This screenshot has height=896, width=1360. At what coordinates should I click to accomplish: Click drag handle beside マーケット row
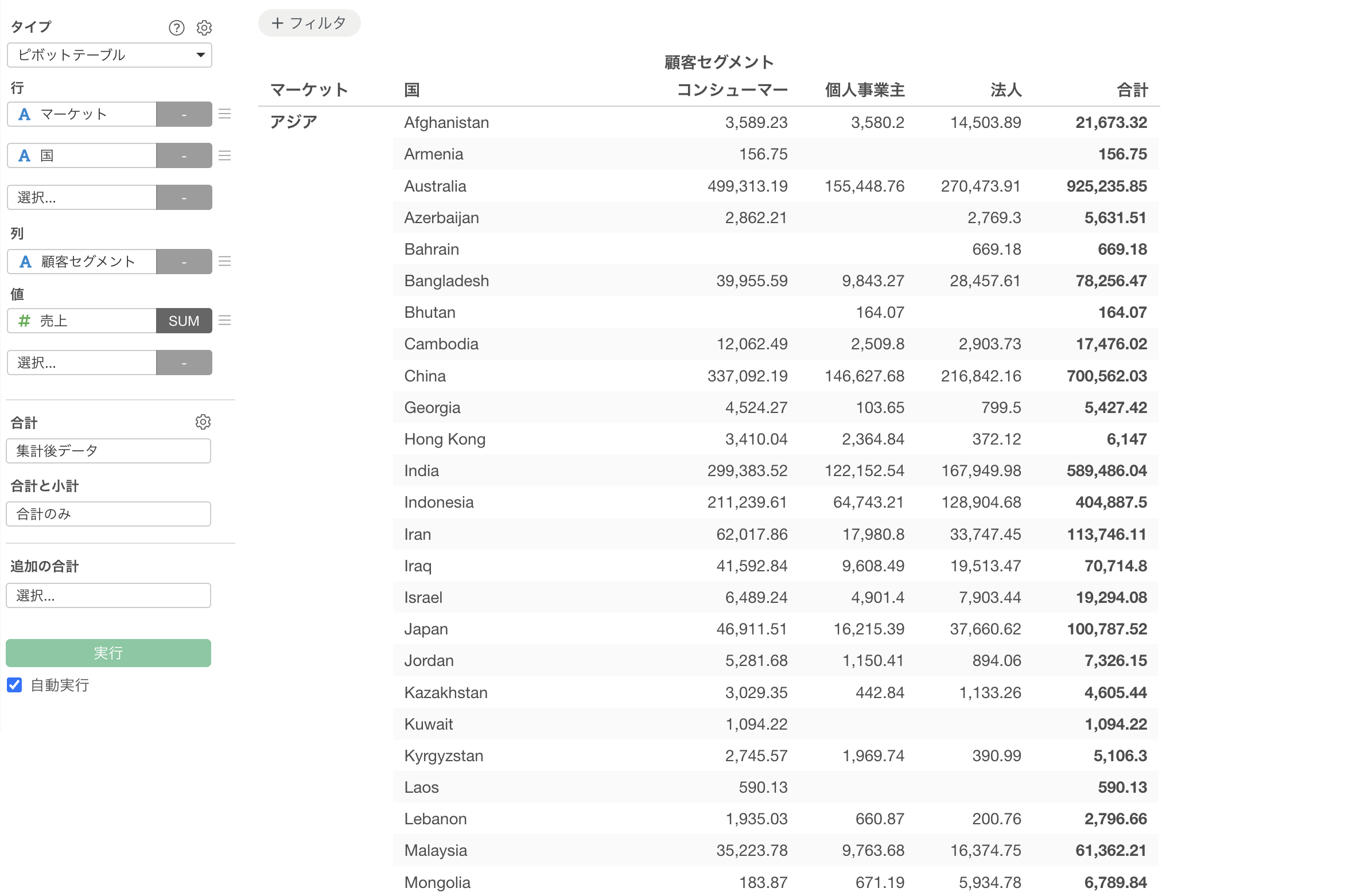coord(225,114)
